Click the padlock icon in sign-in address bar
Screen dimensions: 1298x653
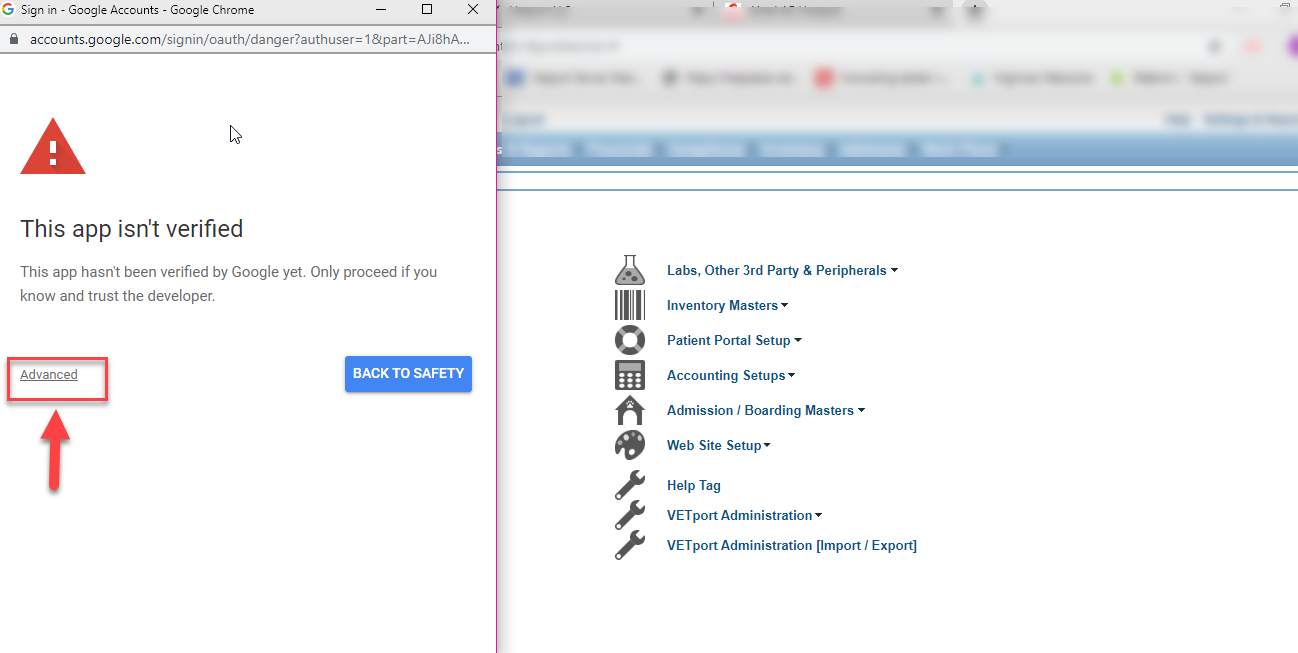[x=12, y=39]
